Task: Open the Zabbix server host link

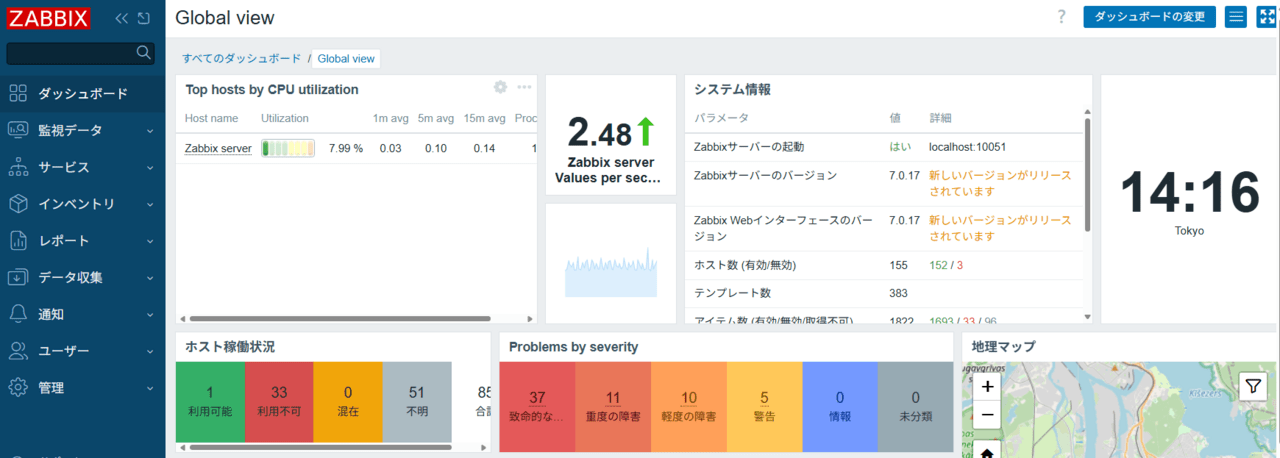Action: (218, 149)
